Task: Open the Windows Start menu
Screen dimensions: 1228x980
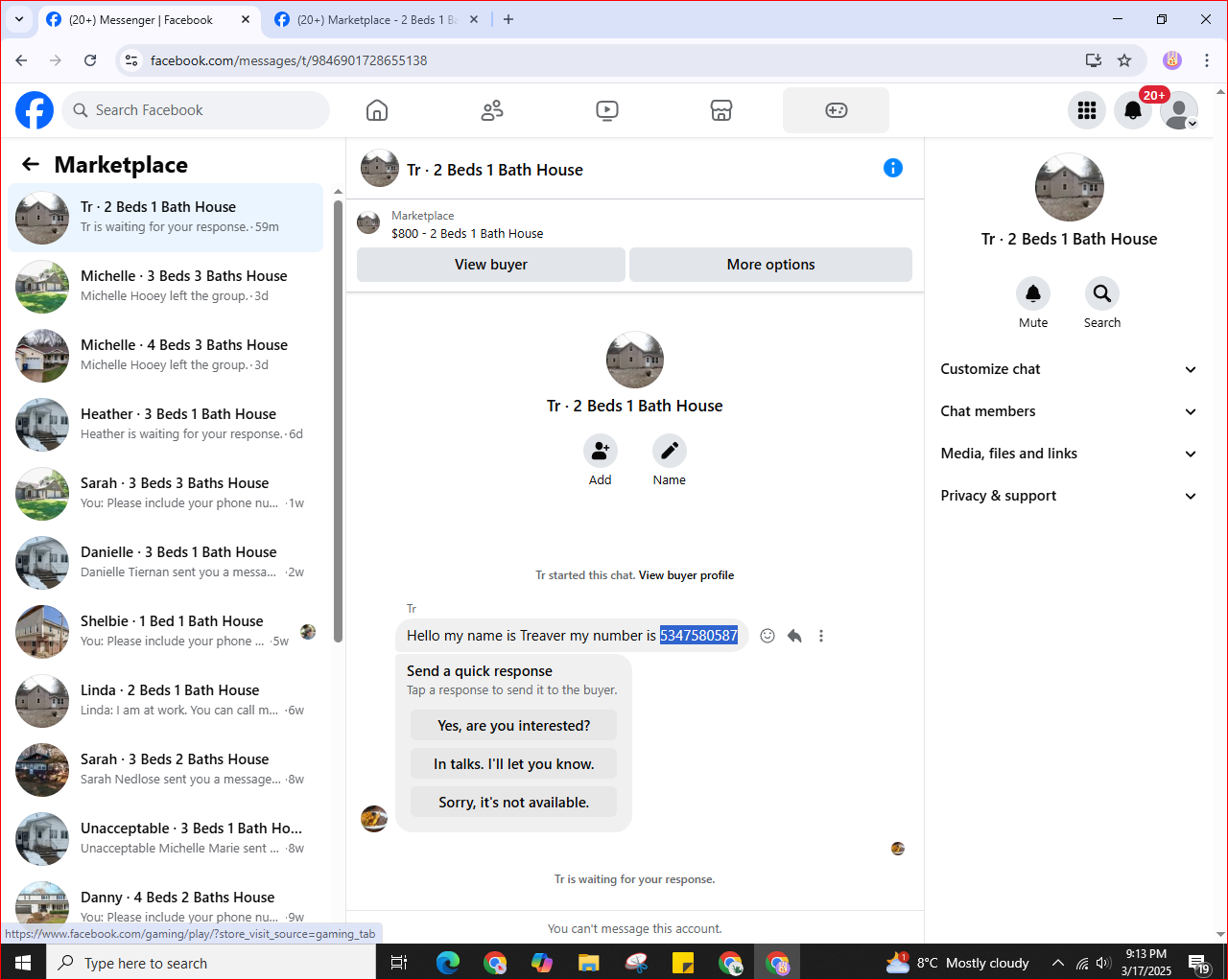Action: pos(23,963)
